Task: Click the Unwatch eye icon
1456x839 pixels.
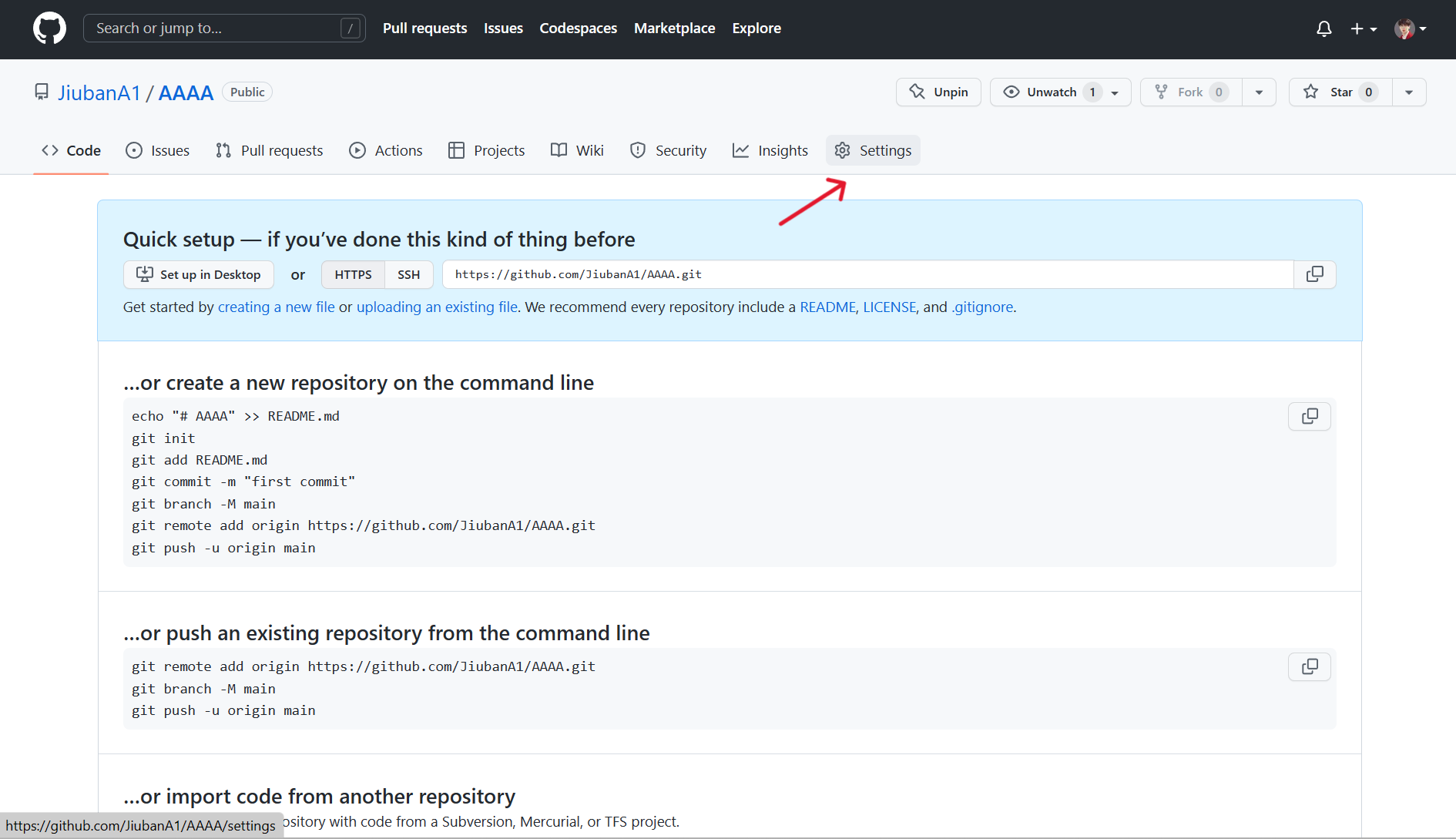Action: point(1011,92)
